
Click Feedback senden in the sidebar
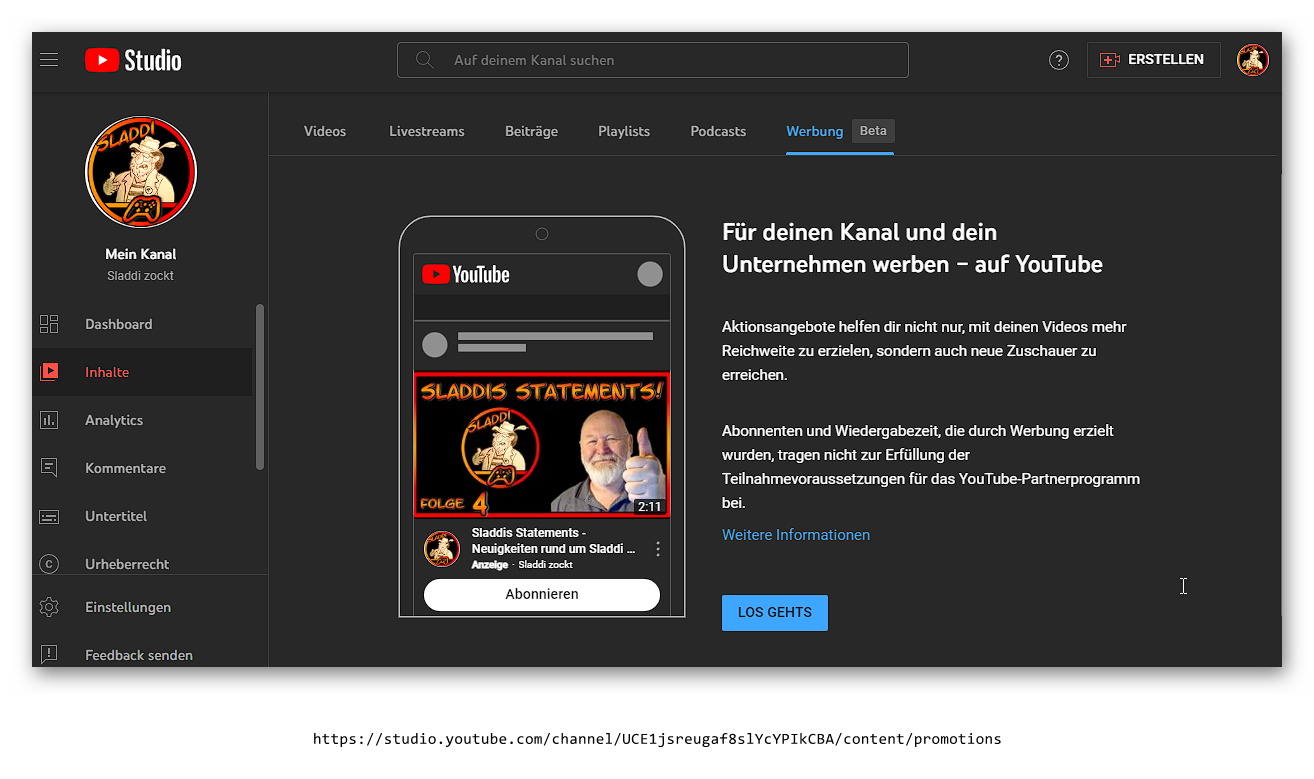pyautogui.click(x=138, y=655)
